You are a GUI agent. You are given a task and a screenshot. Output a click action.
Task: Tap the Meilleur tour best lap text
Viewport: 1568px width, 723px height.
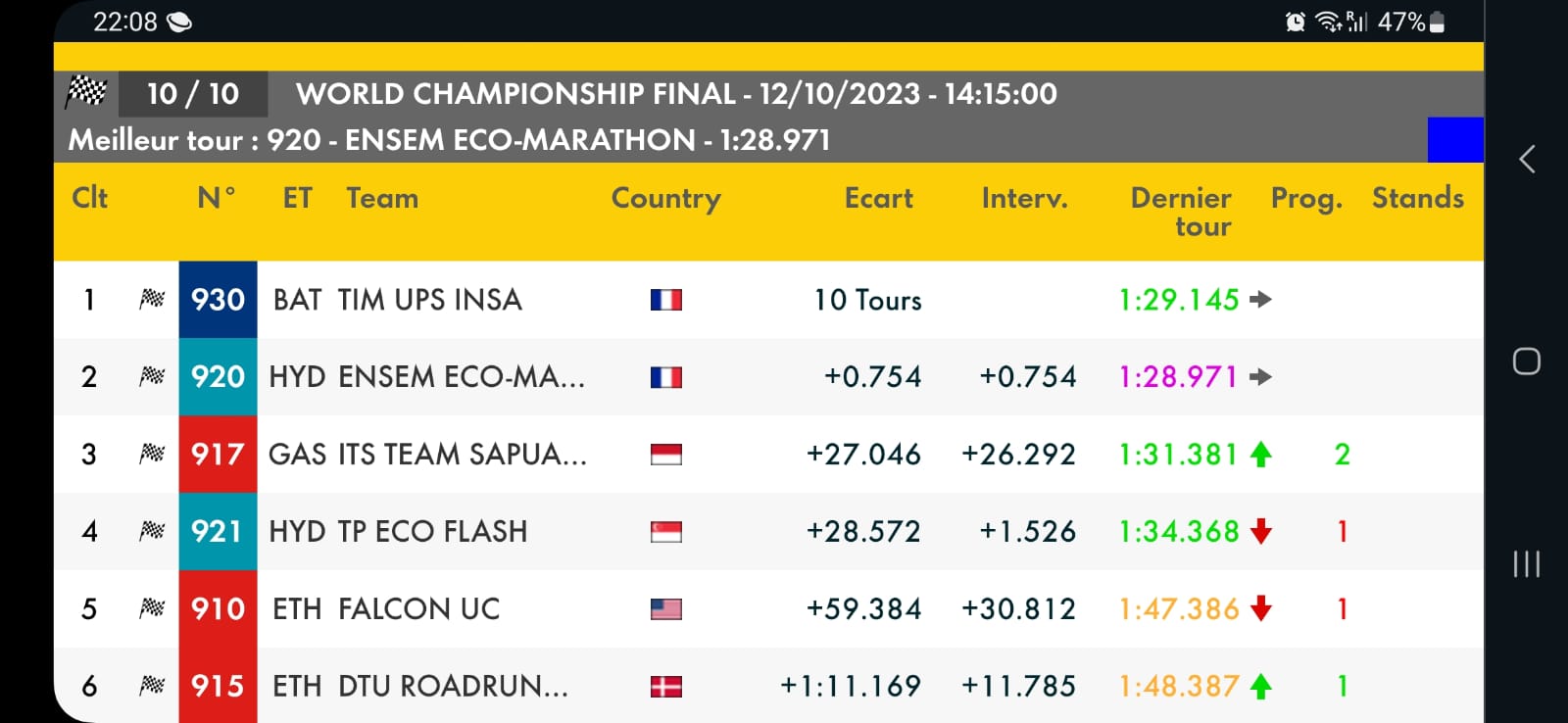(449, 140)
